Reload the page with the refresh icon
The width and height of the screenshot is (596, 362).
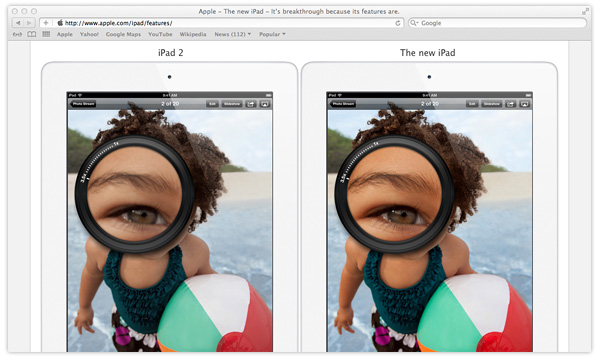click(x=398, y=23)
